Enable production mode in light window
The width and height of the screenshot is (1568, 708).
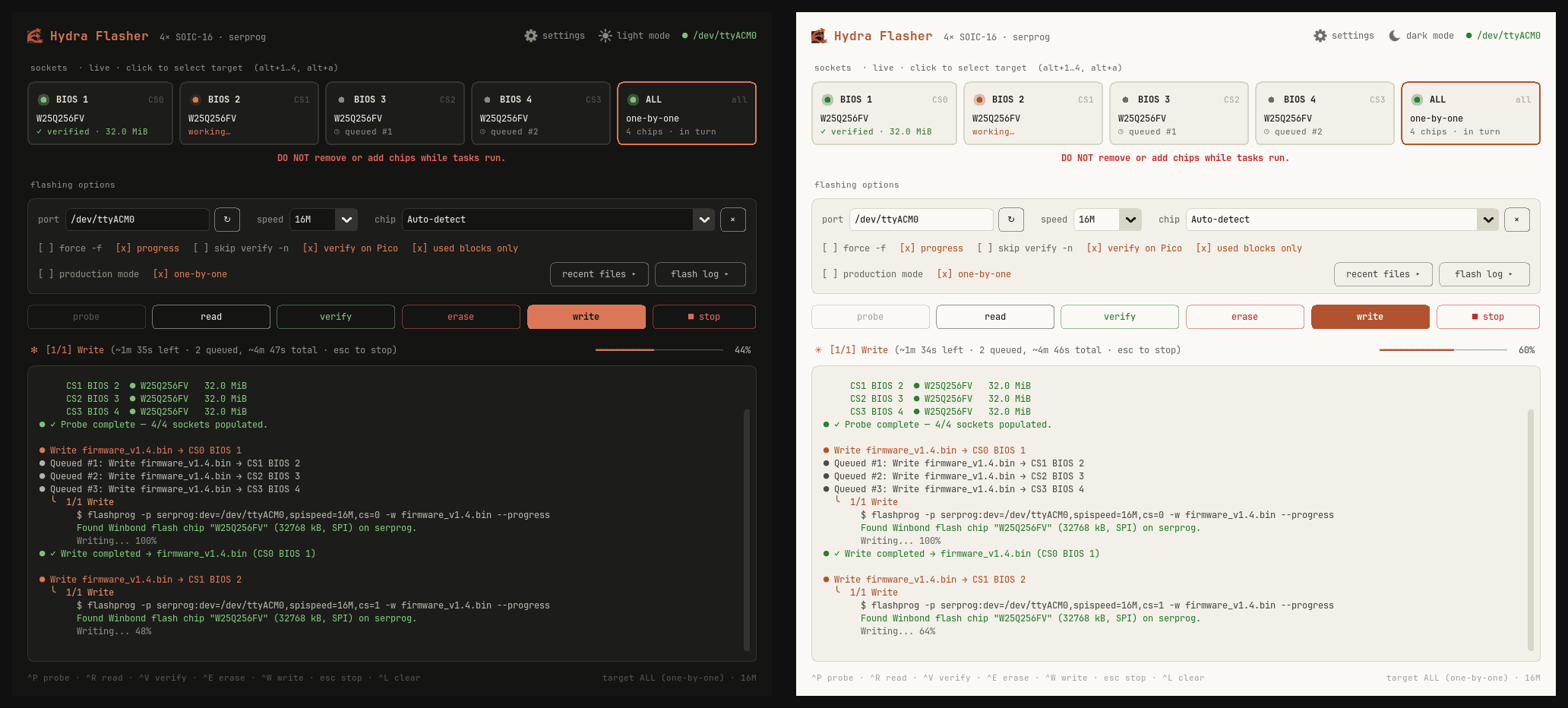872,274
